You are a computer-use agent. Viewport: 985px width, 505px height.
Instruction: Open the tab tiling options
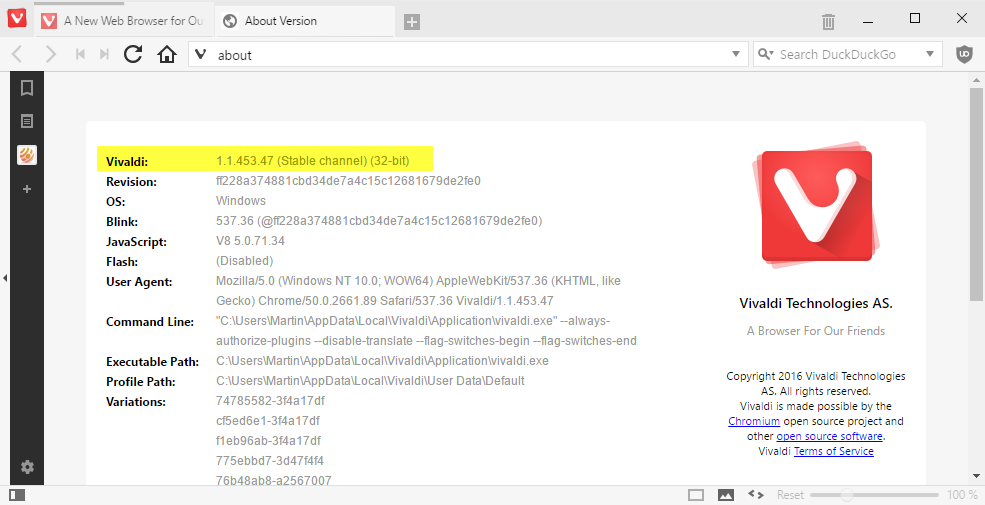[696, 495]
